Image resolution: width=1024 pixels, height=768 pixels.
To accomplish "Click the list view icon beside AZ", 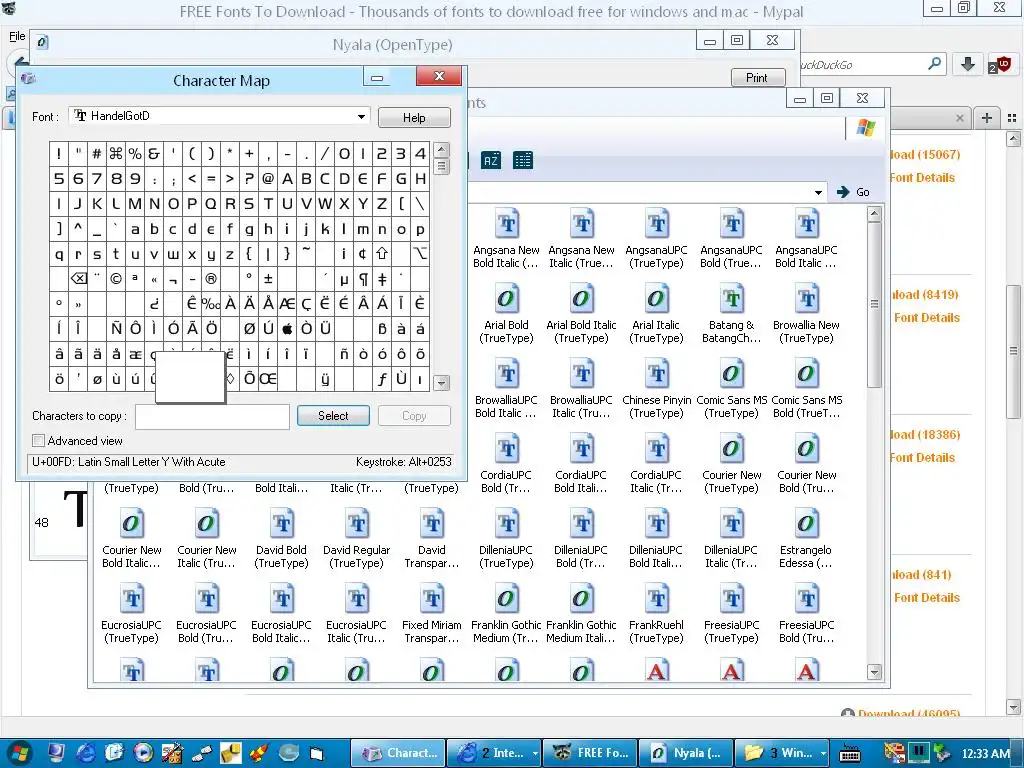I will 522,161.
